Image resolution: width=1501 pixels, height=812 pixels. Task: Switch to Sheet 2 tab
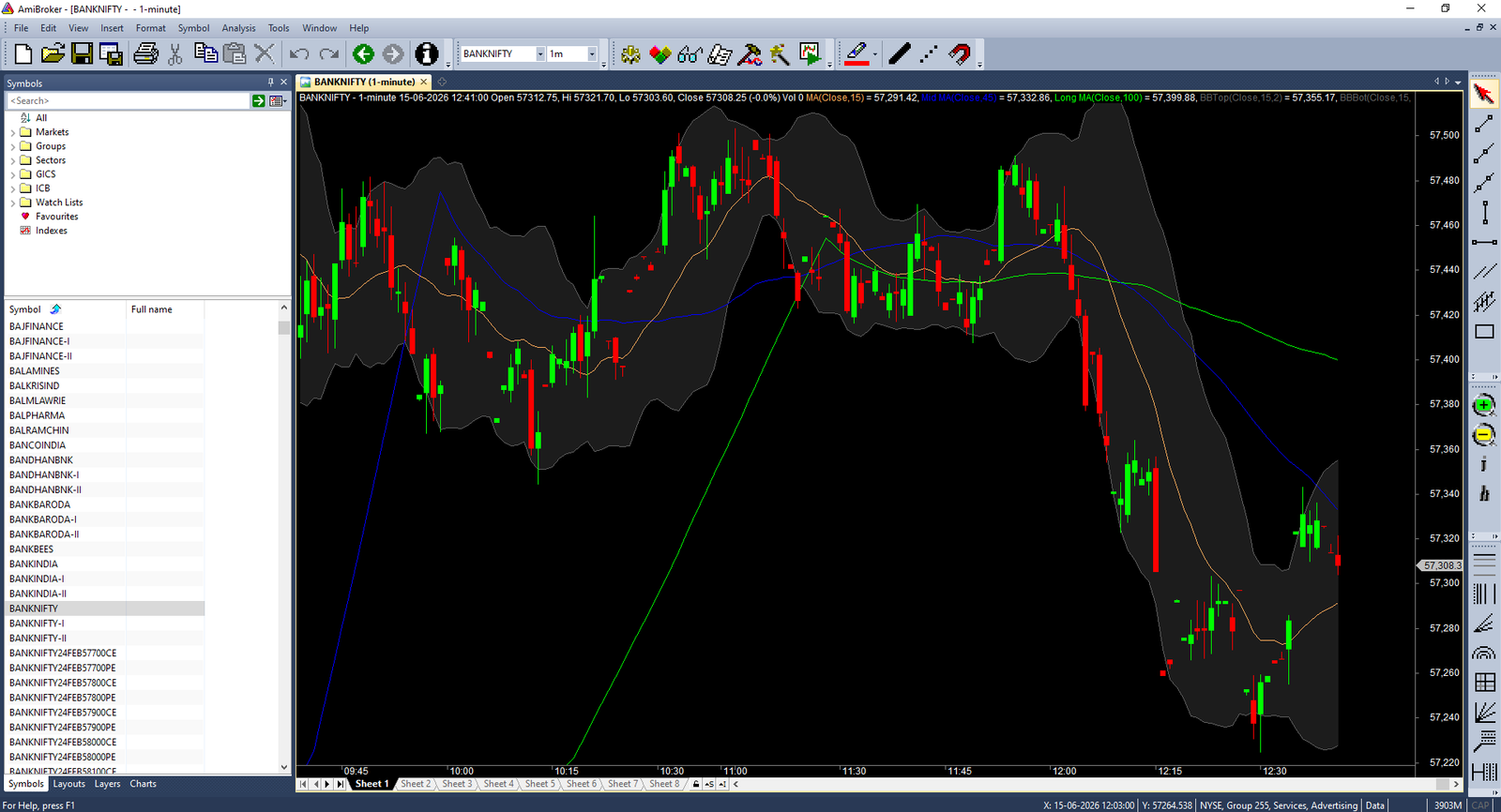click(x=415, y=784)
